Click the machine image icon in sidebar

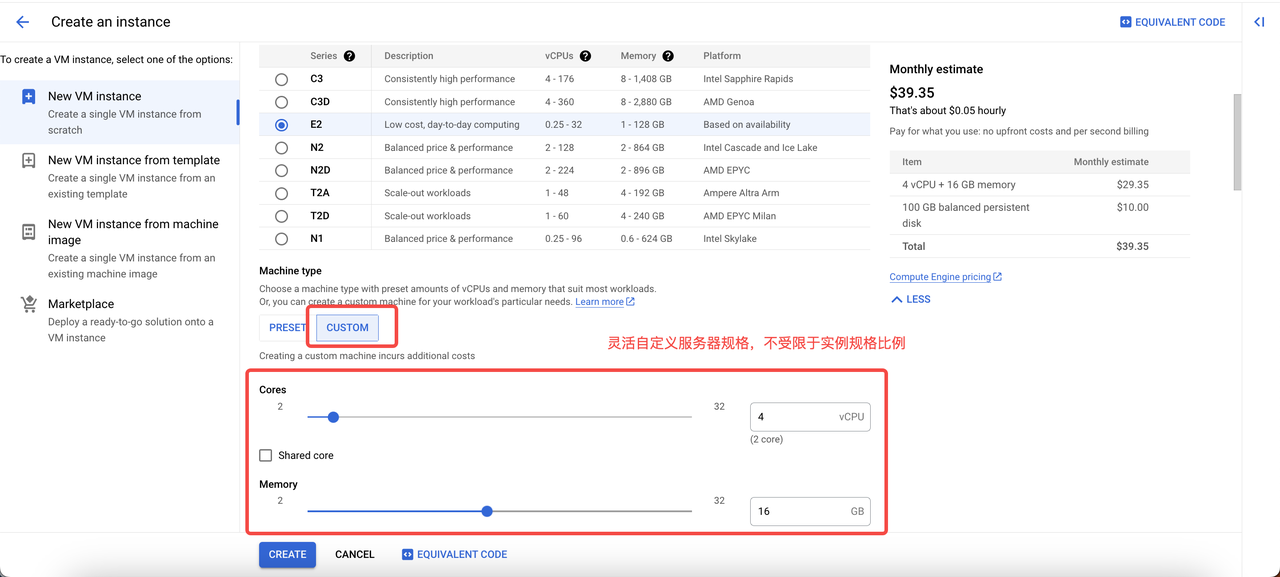click(29, 232)
